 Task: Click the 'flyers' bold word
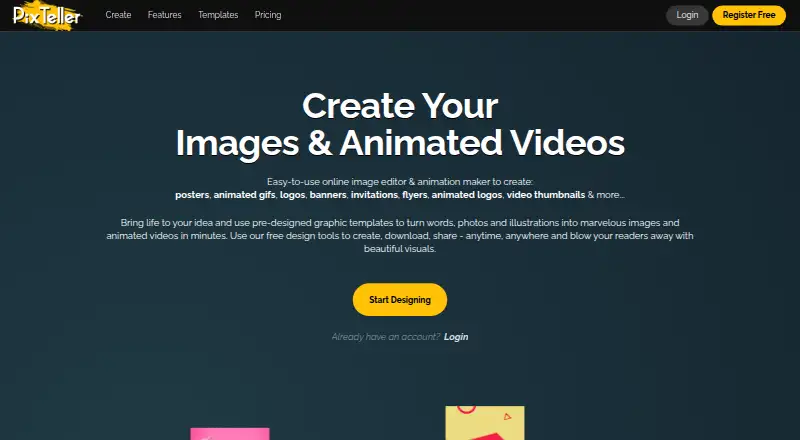tap(414, 195)
